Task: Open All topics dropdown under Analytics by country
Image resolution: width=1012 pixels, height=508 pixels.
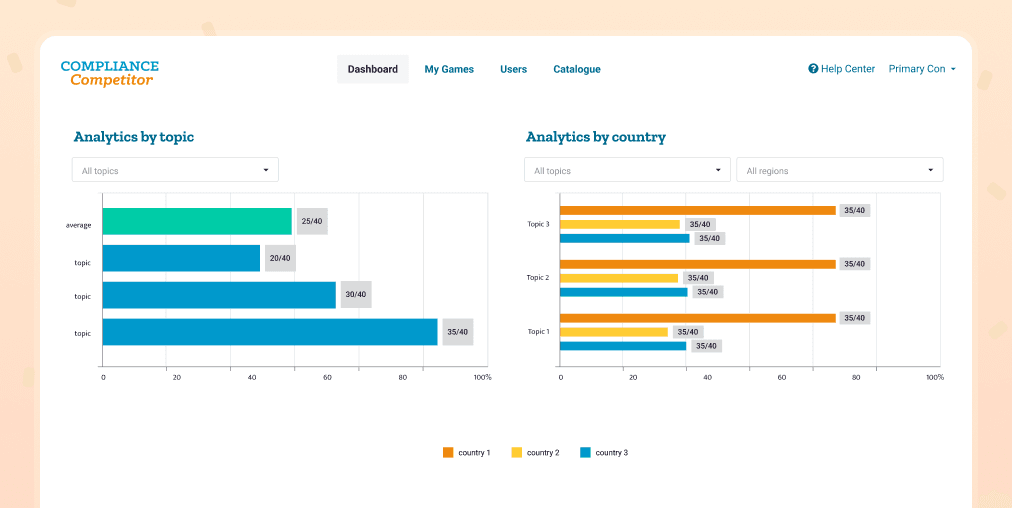Action: [x=627, y=170]
